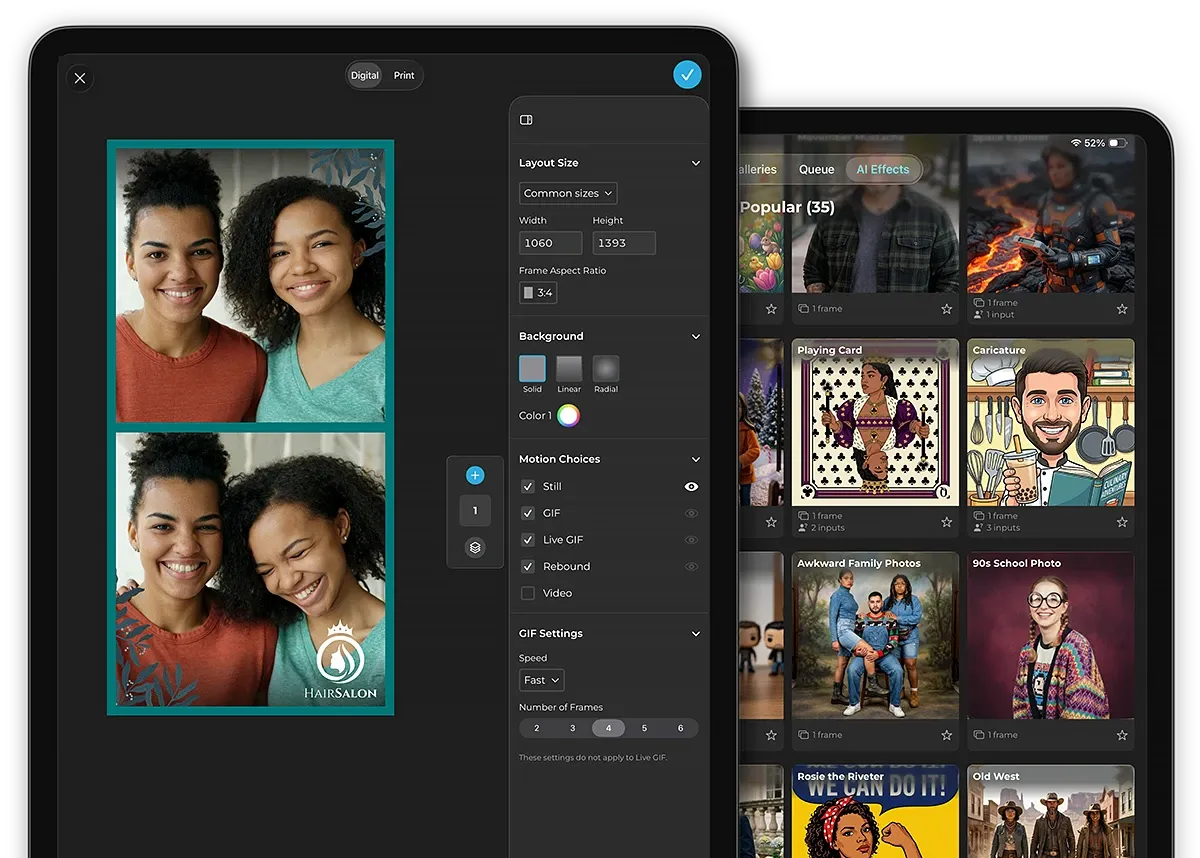The height and width of the screenshot is (858, 1200).
Task: Open the layers stack icon
Action: pos(475,547)
